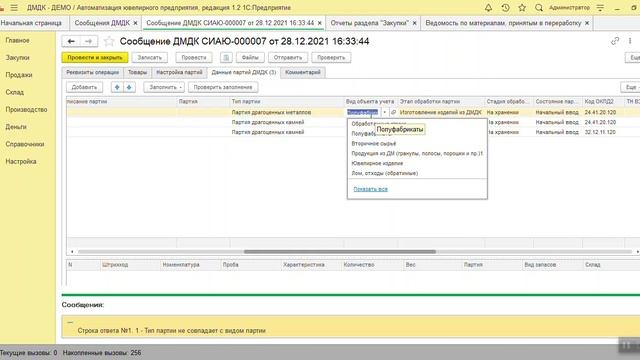
Task: Open Закупки section
Action: (x=18, y=58)
